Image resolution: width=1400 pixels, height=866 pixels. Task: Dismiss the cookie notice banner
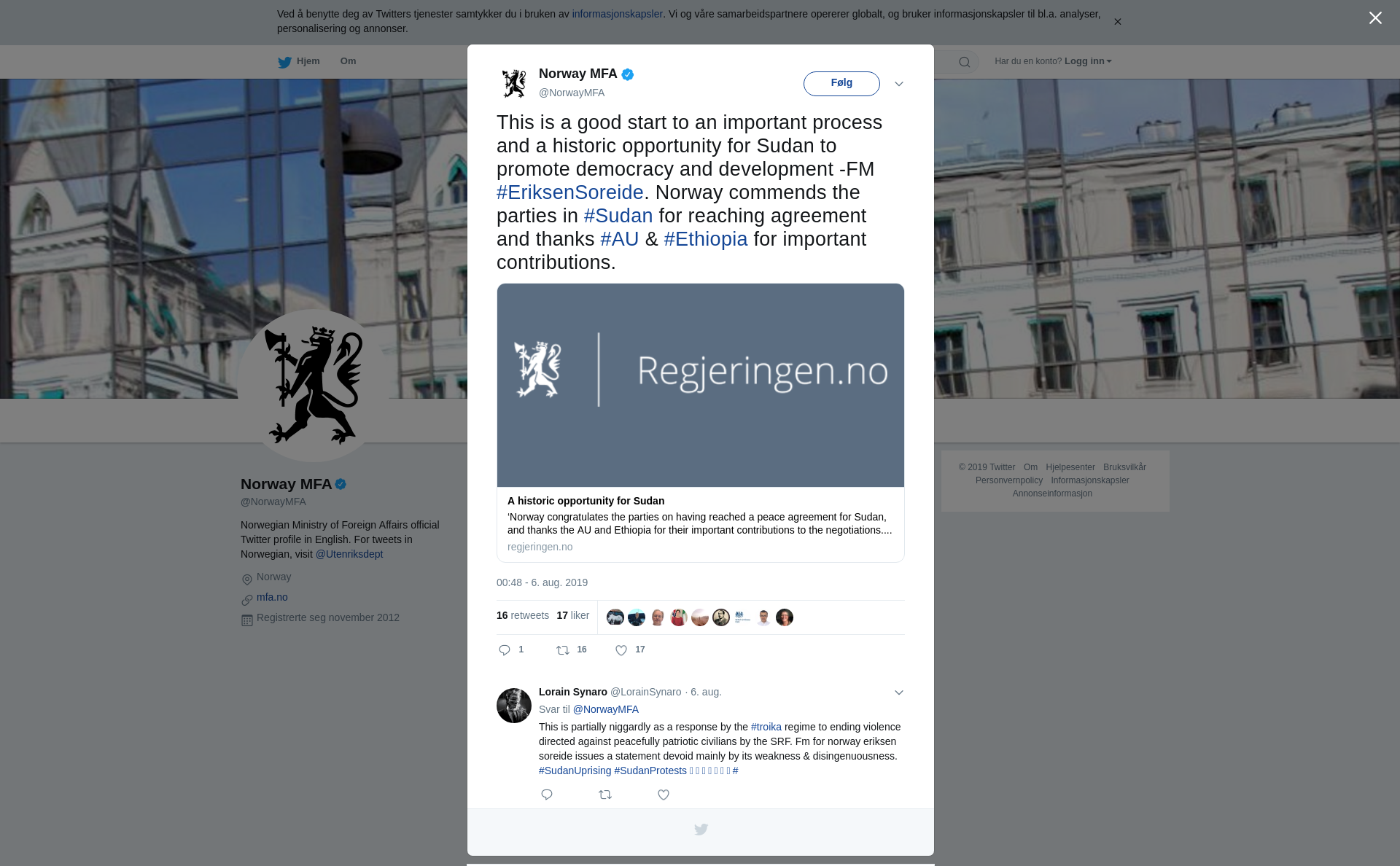point(1117,22)
